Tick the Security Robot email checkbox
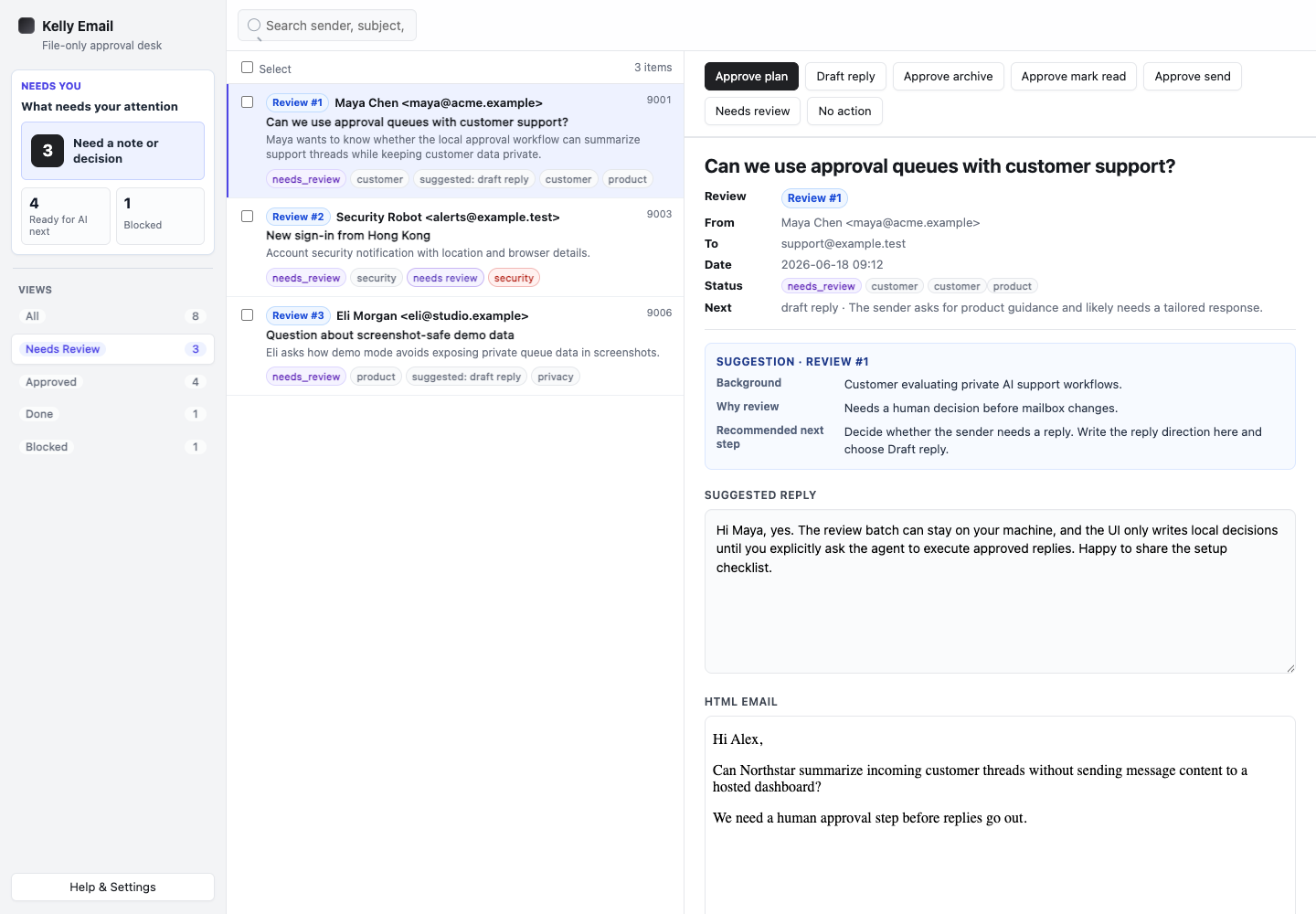The width and height of the screenshot is (1316, 914). [247, 217]
